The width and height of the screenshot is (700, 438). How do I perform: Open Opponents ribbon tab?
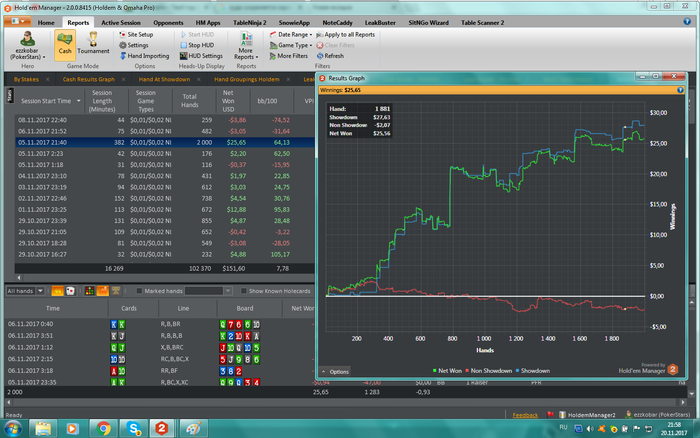tap(168, 22)
